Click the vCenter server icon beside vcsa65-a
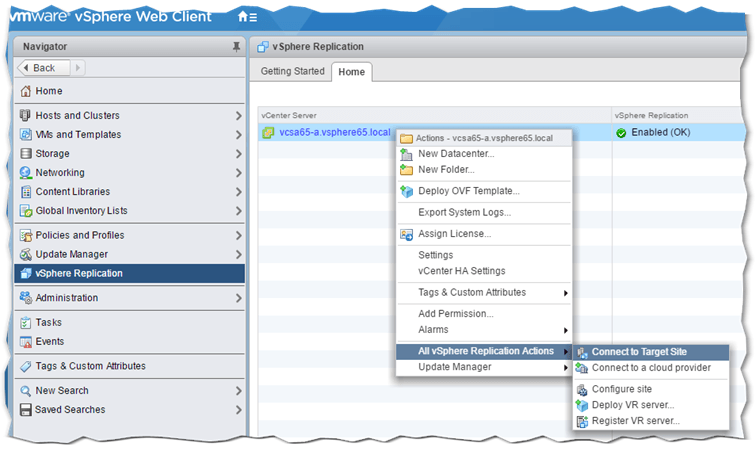Viewport: 756px width, 451px height. point(268,133)
